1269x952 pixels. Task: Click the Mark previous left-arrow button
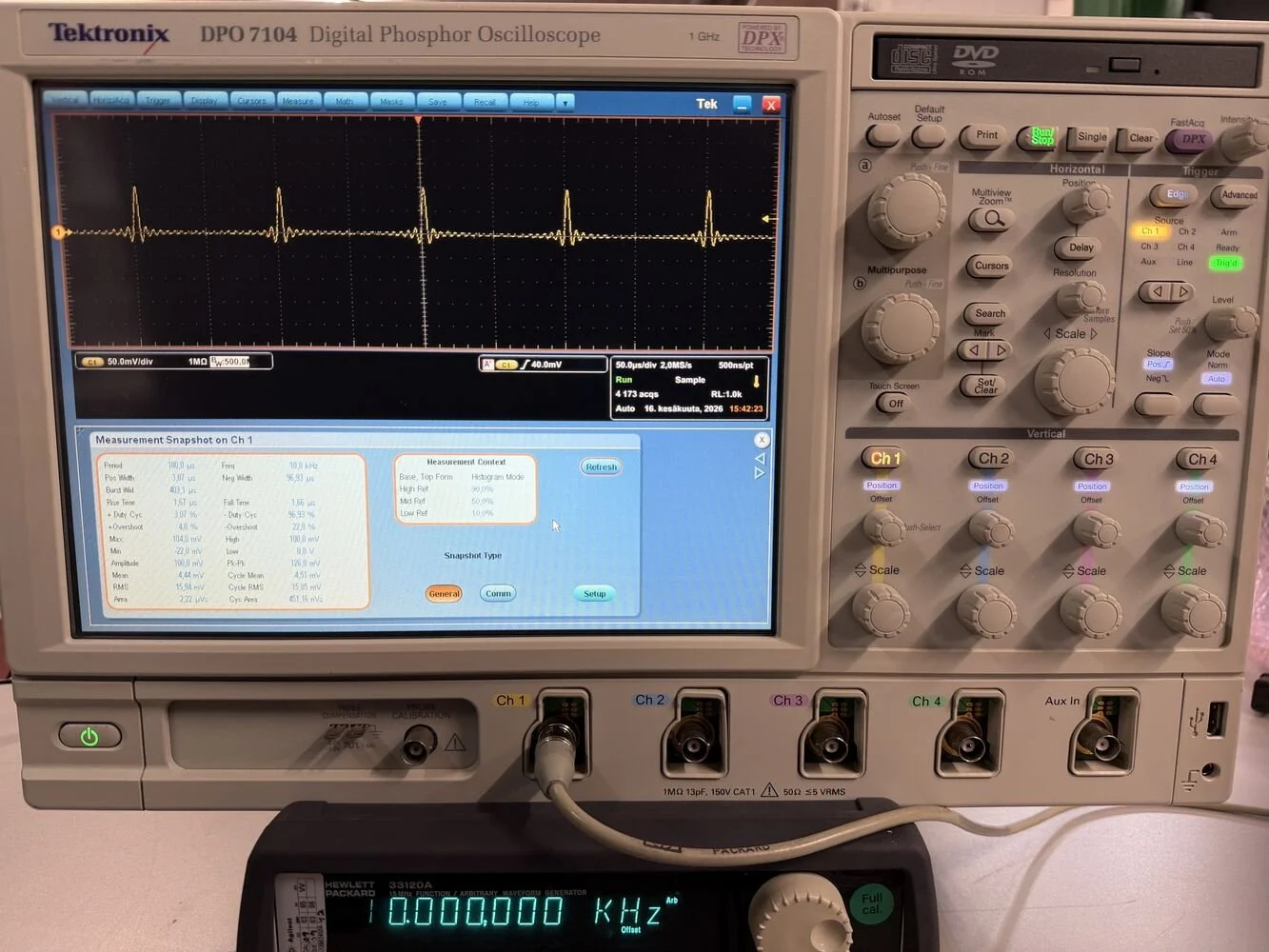973,350
